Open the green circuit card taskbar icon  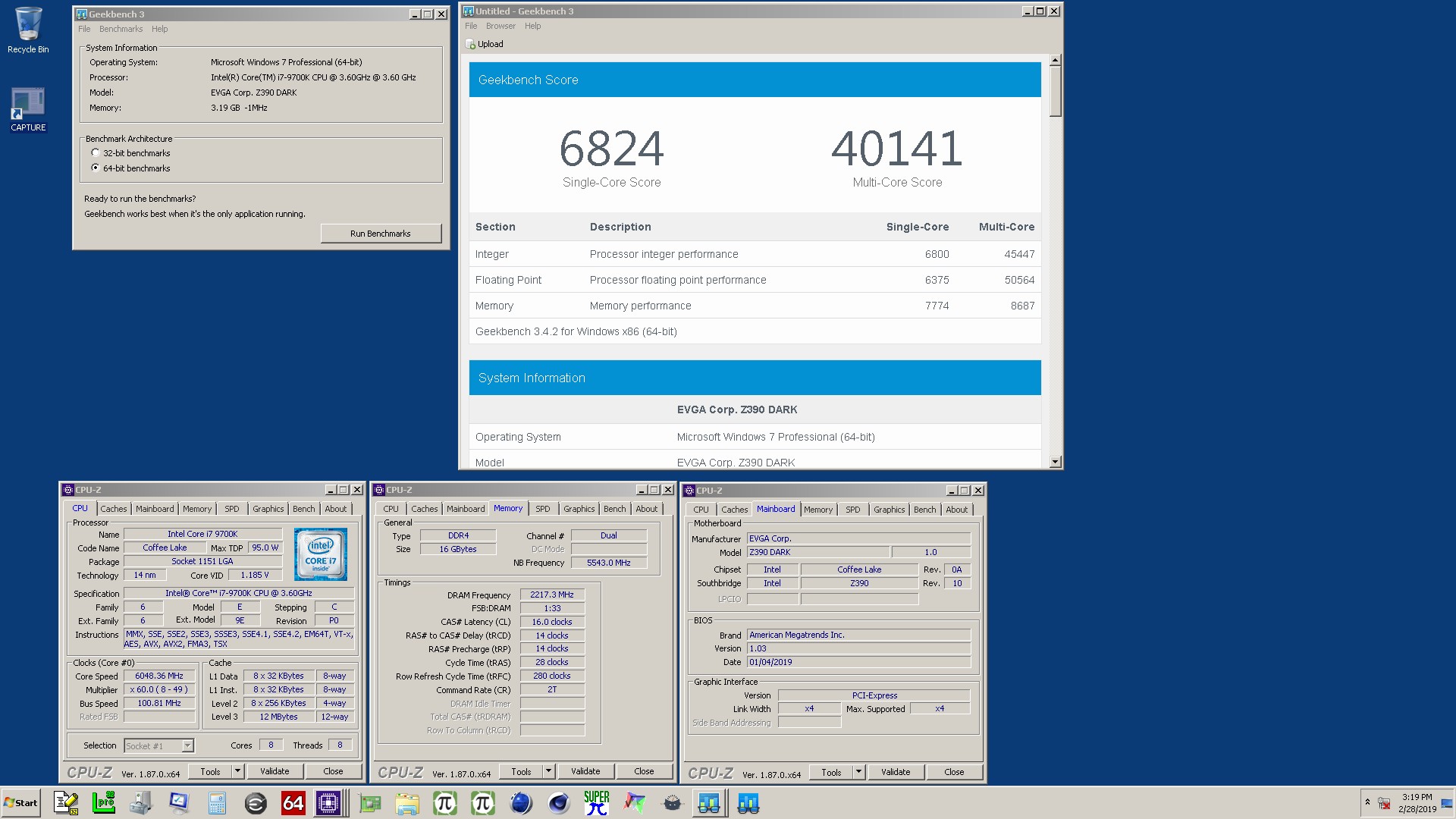point(369,803)
